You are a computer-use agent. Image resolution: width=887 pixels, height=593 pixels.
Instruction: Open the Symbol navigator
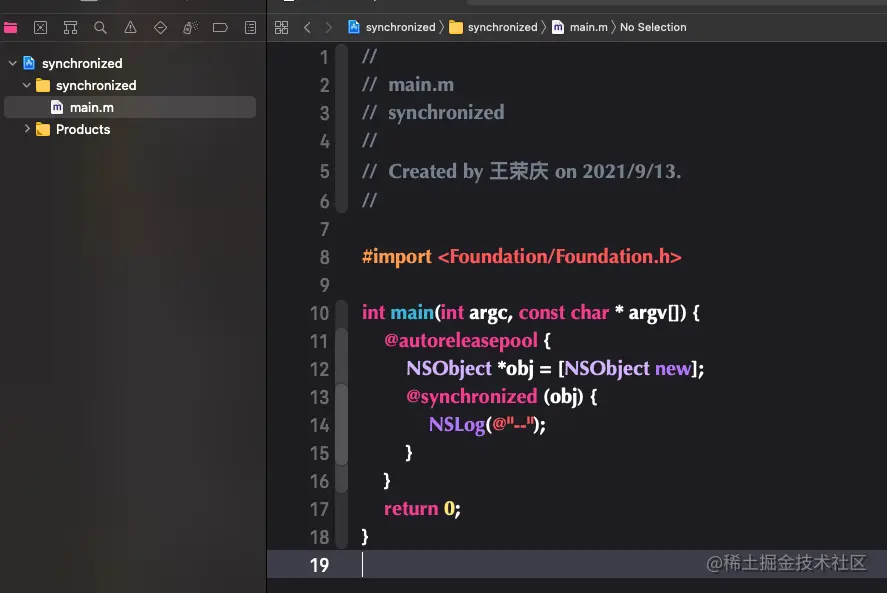click(70, 27)
